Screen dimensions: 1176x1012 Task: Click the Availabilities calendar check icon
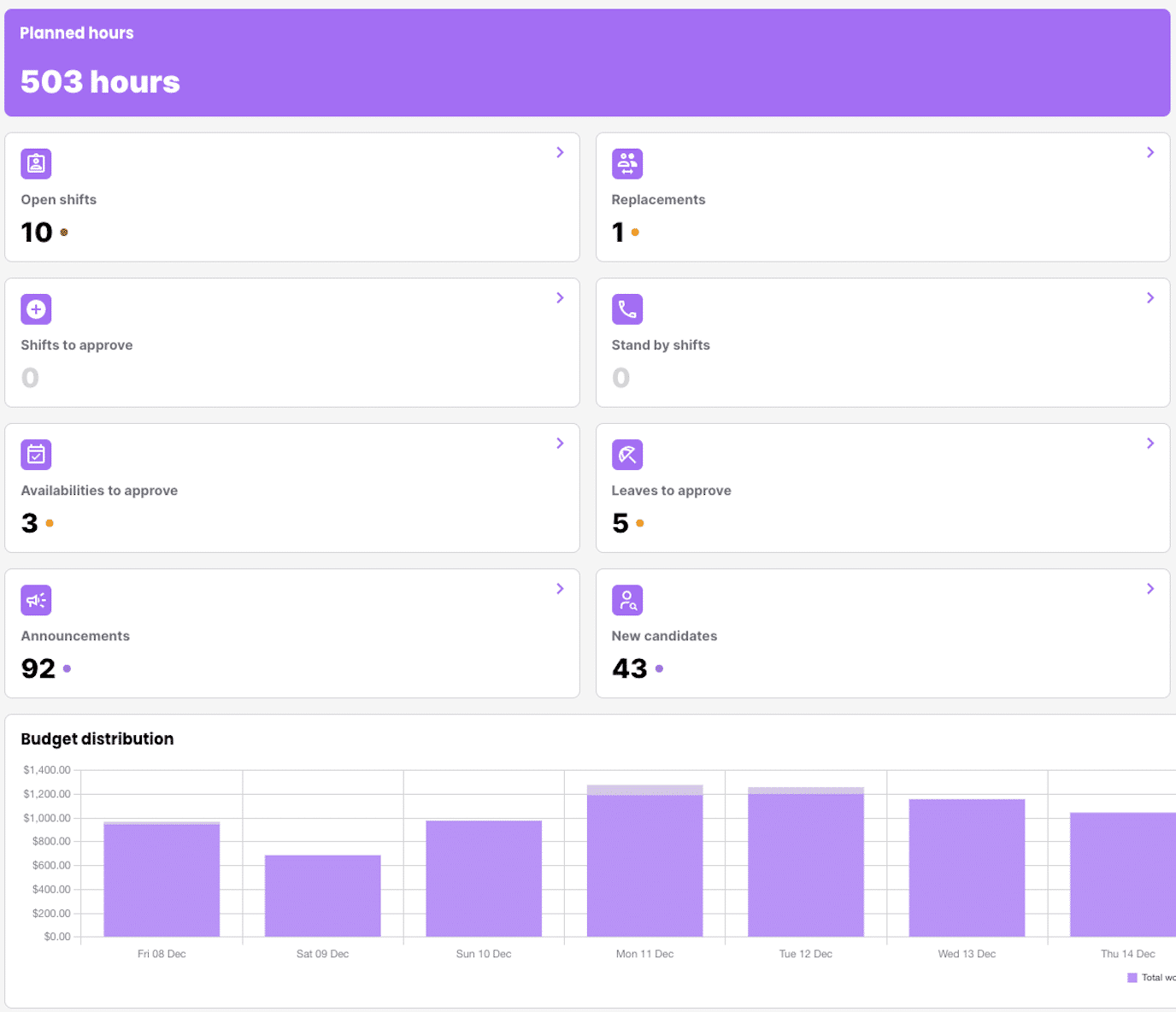pos(36,455)
